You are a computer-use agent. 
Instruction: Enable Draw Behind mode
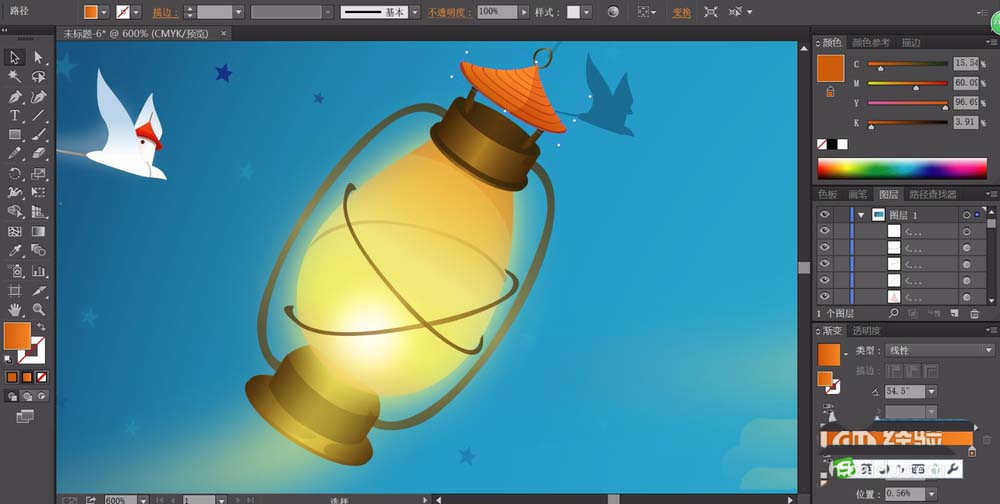27,396
